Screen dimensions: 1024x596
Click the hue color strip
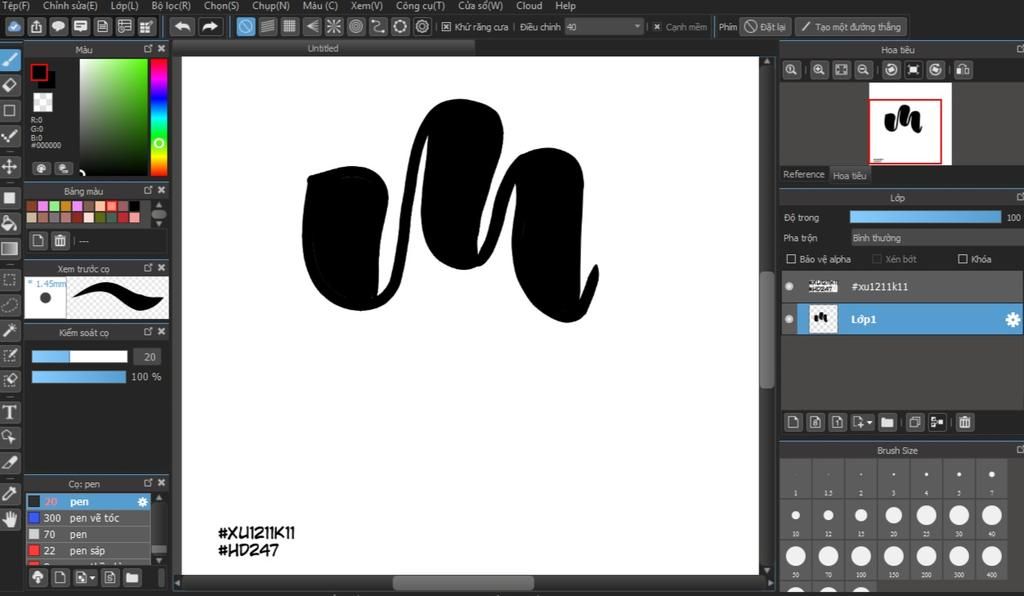click(x=159, y=117)
